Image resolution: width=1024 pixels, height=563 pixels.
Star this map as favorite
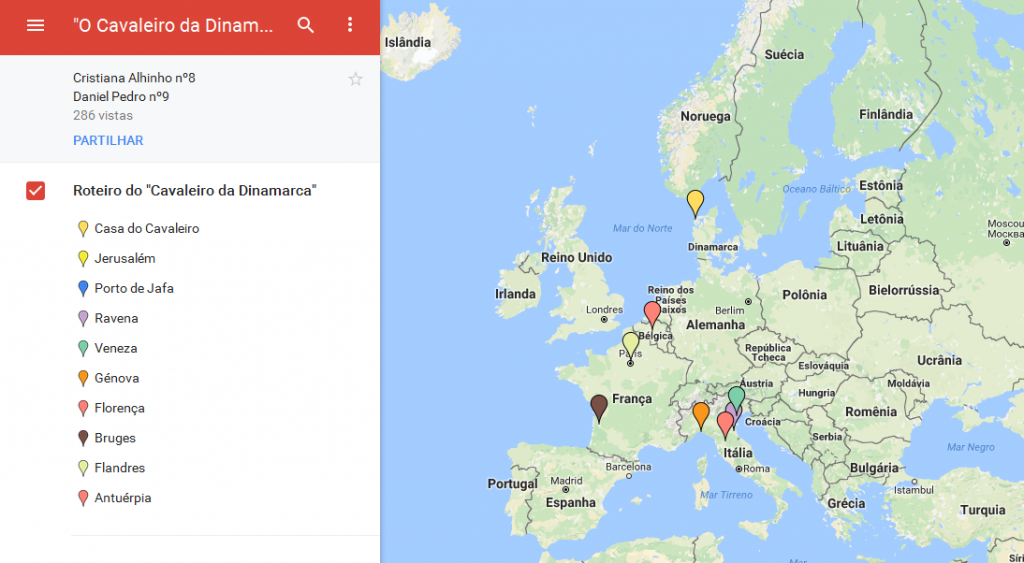[x=355, y=79]
